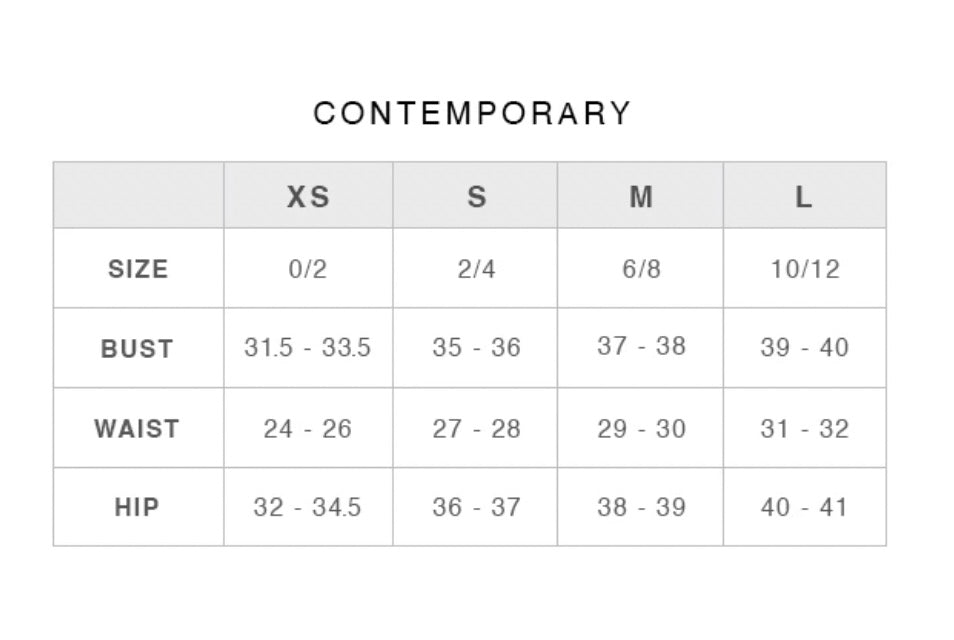
Task: Click hip measurement 32 - 34.5
Action: coord(308,507)
